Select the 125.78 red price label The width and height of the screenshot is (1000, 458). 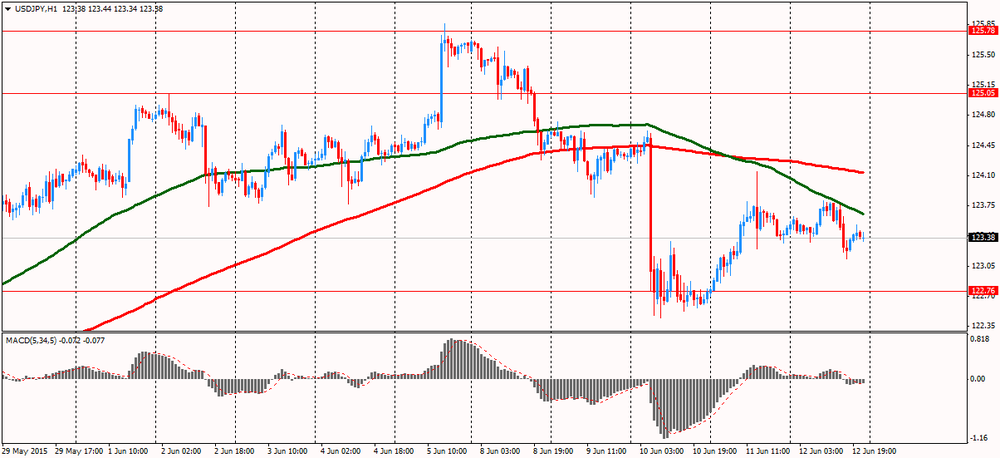[983, 31]
